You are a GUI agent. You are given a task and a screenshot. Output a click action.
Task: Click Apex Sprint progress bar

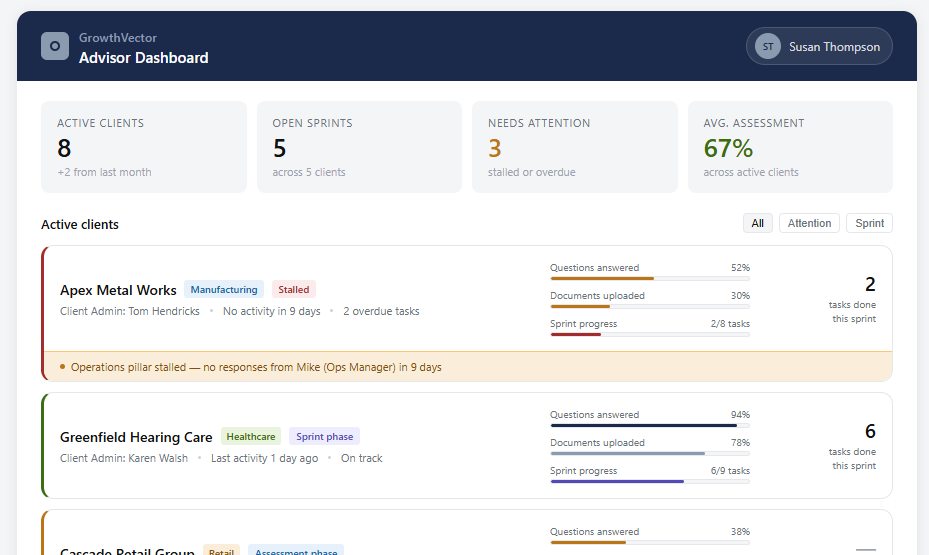[650, 335]
